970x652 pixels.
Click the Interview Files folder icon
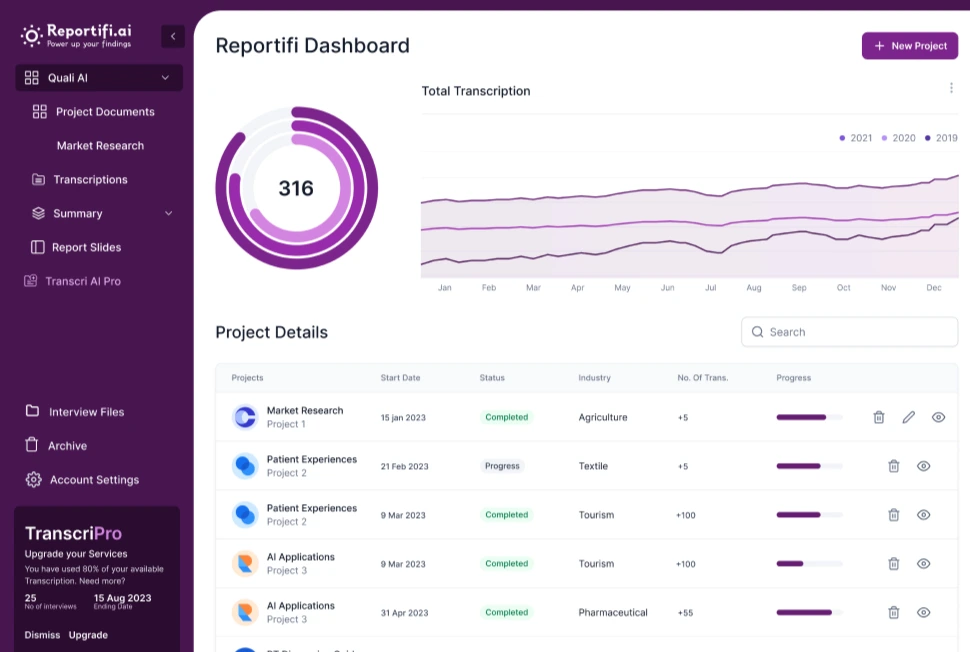coord(33,411)
